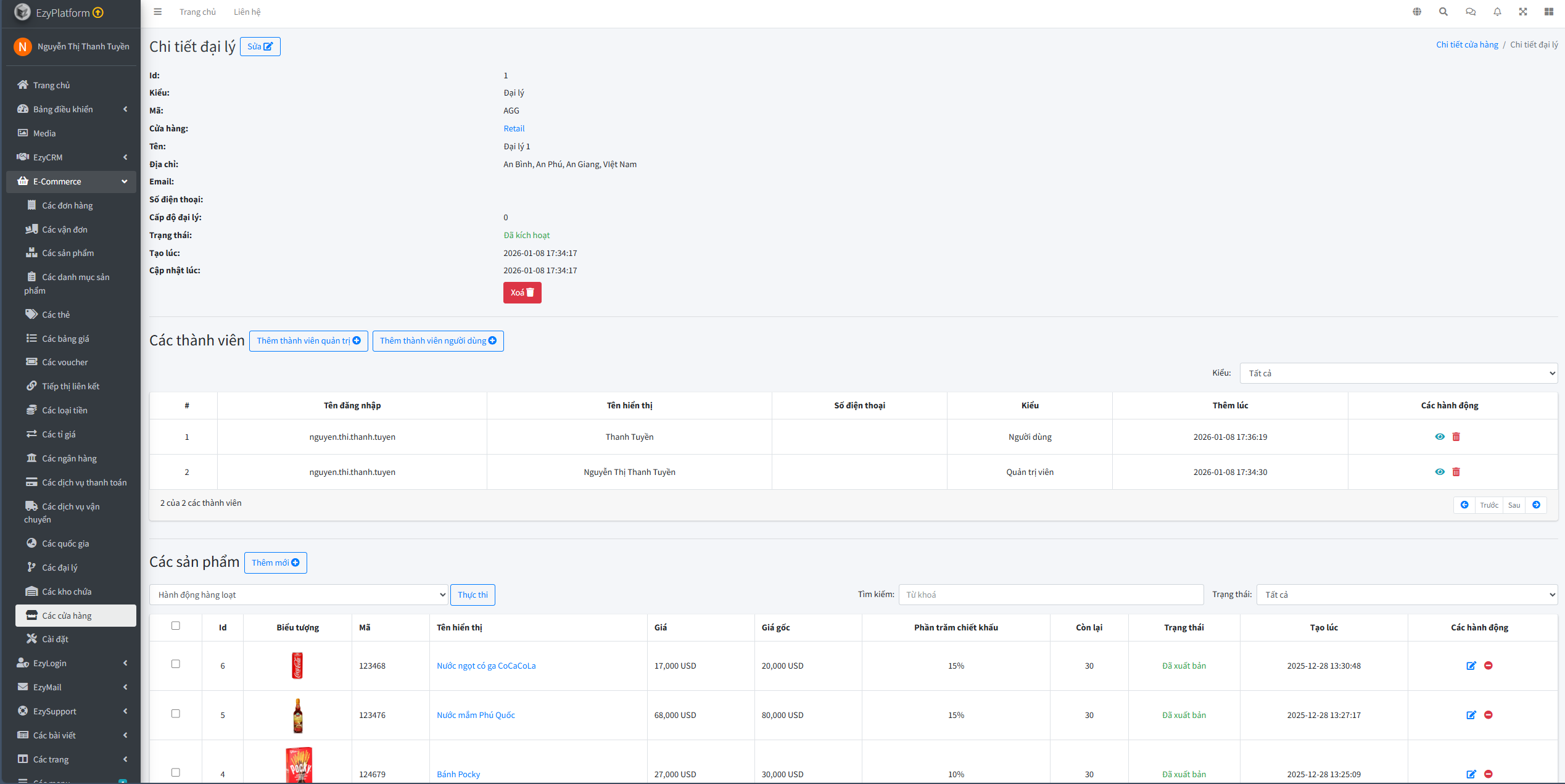
Task: Tick the select-all products header checkbox
Action: [x=176, y=626]
